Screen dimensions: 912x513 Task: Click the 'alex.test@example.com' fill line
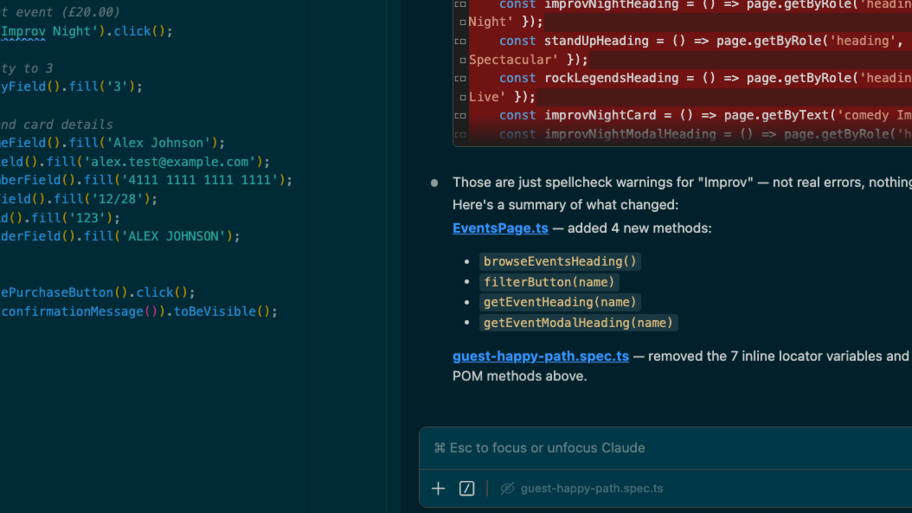(135, 162)
